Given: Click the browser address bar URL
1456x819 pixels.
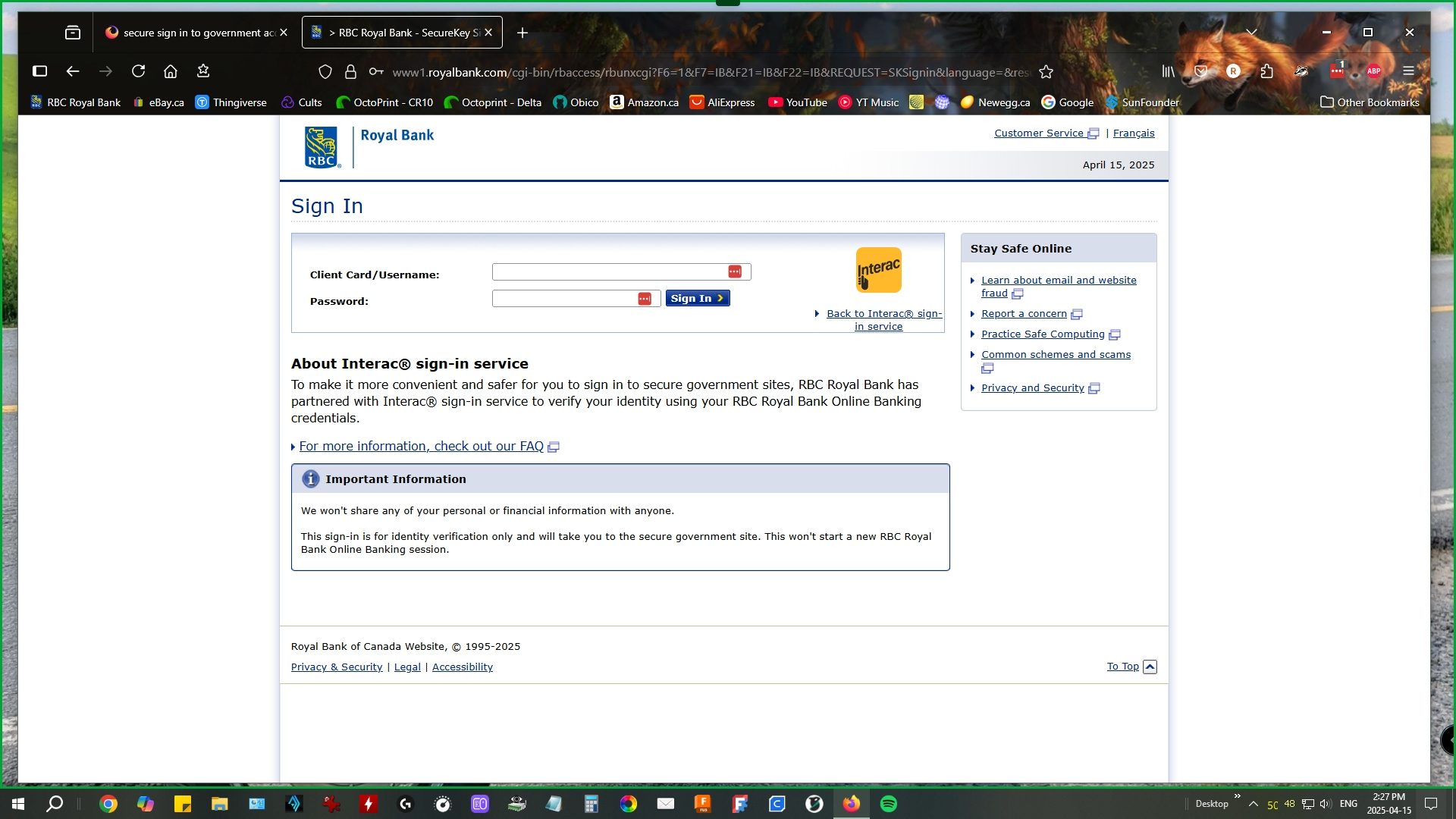Looking at the screenshot, I should pyautogui.click(x=711, y=72).
